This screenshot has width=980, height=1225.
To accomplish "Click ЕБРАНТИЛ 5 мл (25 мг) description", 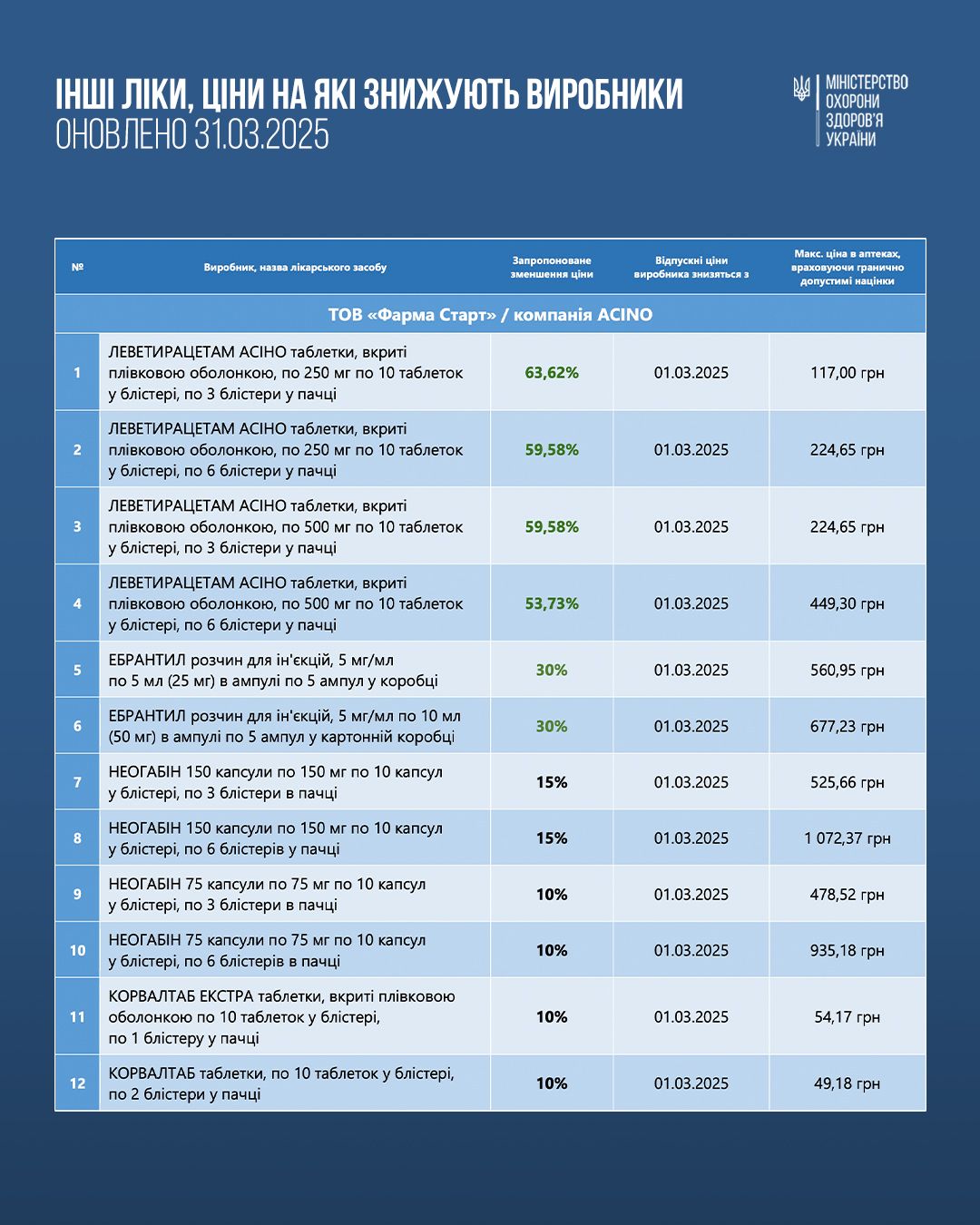I will point(273,671).
